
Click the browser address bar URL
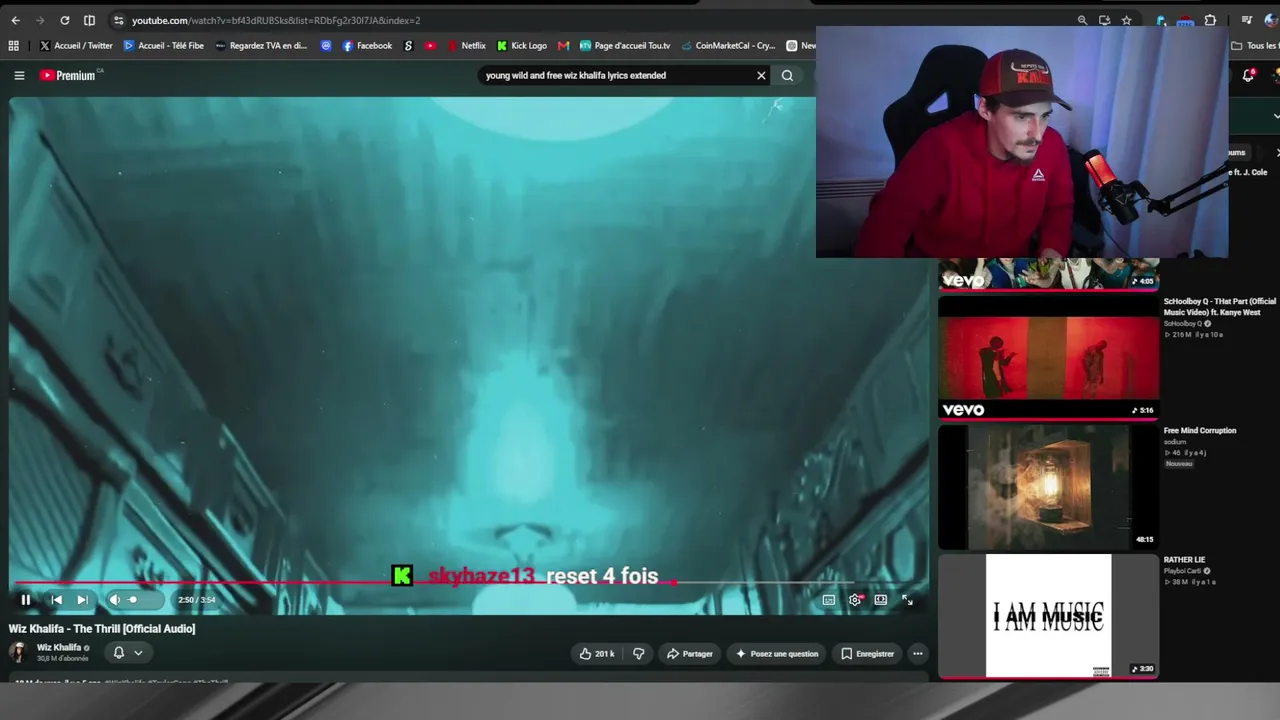click(276, 20)
